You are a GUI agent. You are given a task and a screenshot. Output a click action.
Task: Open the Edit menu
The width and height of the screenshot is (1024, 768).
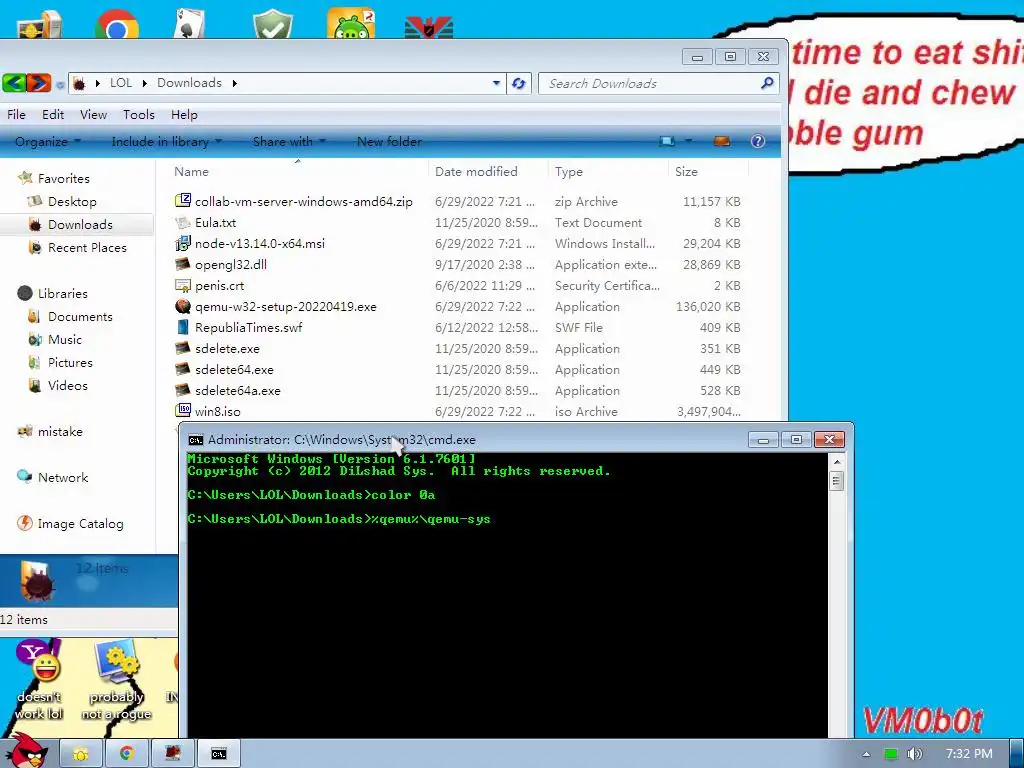(x=53, y=114)
